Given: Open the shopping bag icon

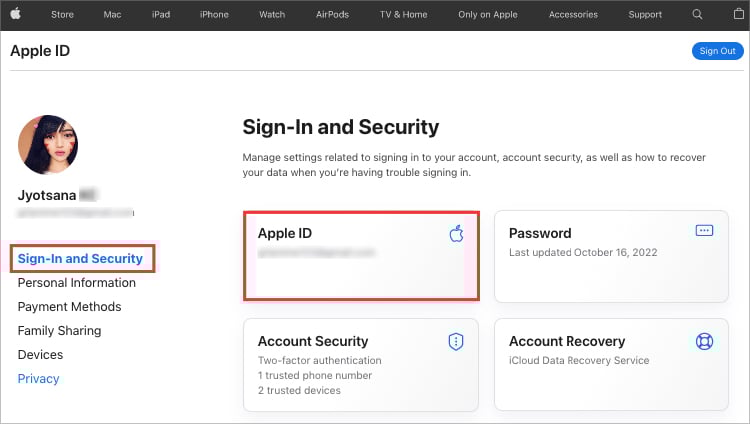Looking at the screenshot, I should tap(729, 15).
